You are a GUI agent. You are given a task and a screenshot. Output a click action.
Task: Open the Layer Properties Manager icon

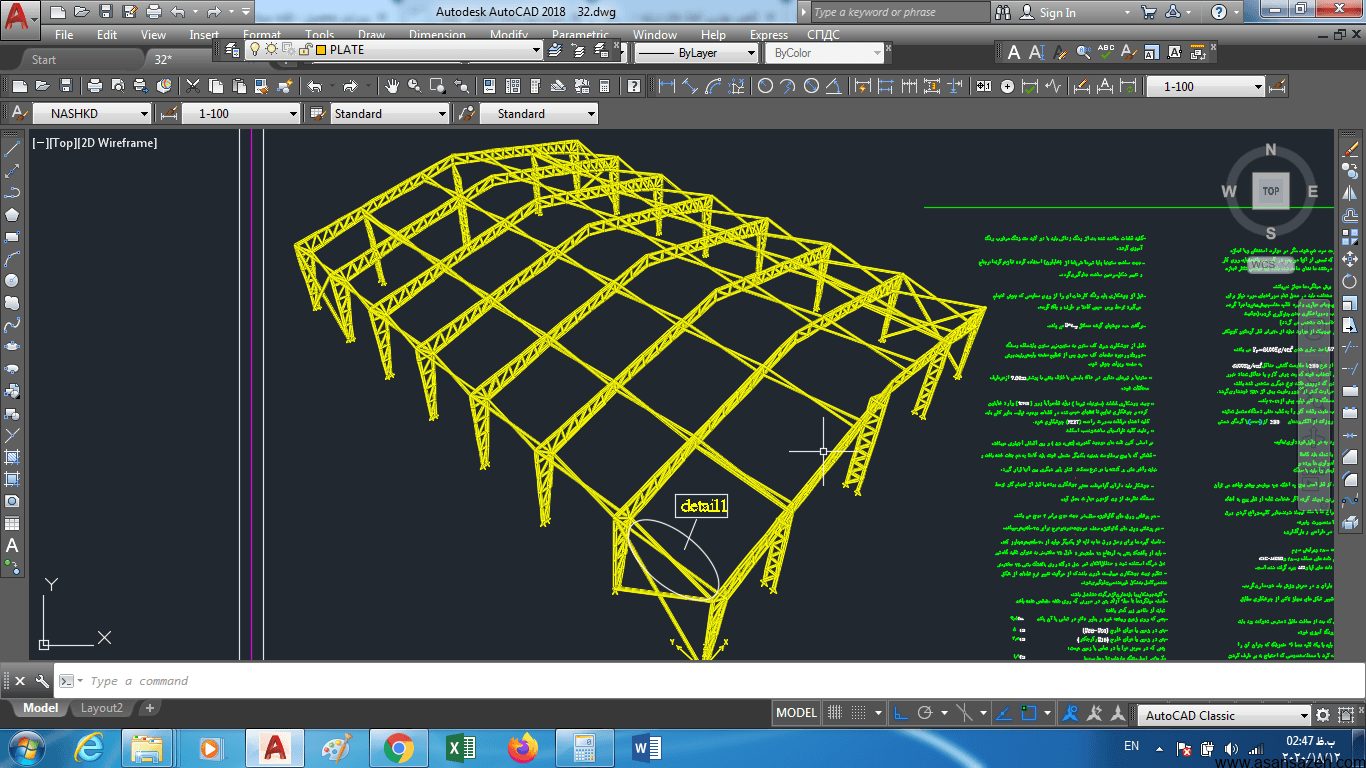(233, 50)
